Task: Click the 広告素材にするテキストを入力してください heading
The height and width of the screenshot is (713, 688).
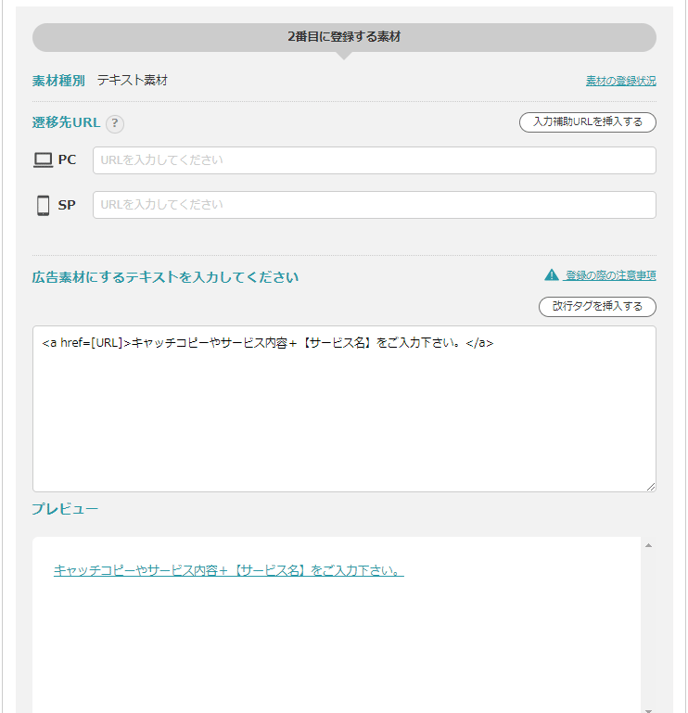Action: (165, 277)
